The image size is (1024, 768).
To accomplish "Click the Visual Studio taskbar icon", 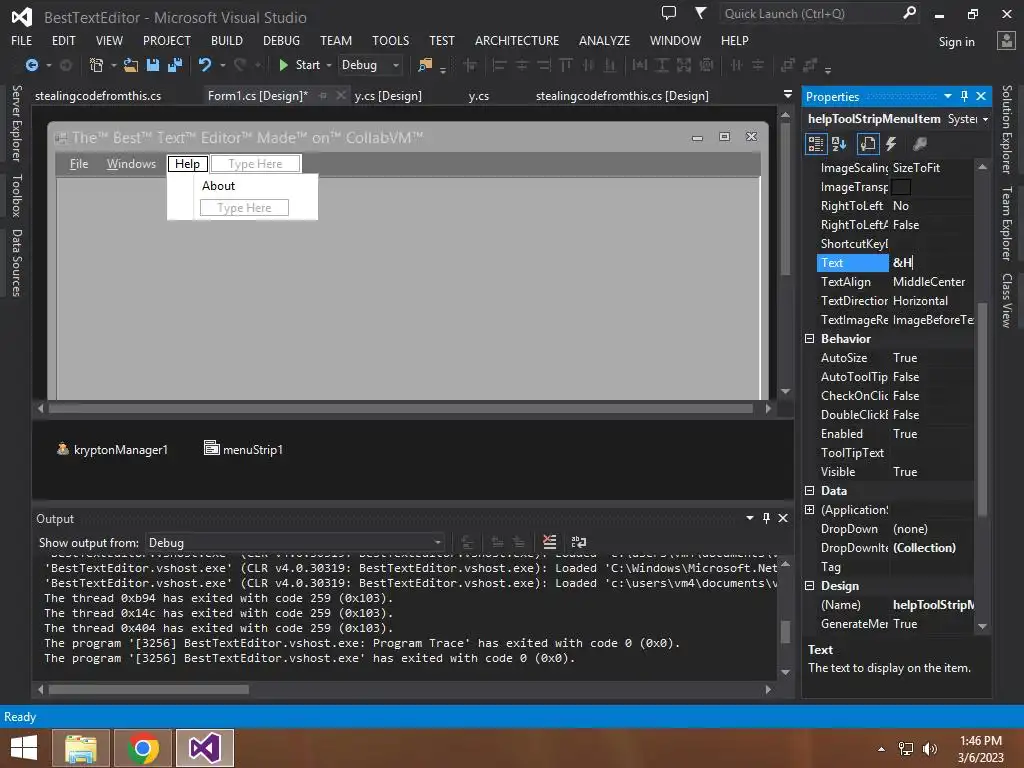I will pyautogui.click(x=204, y=748).
